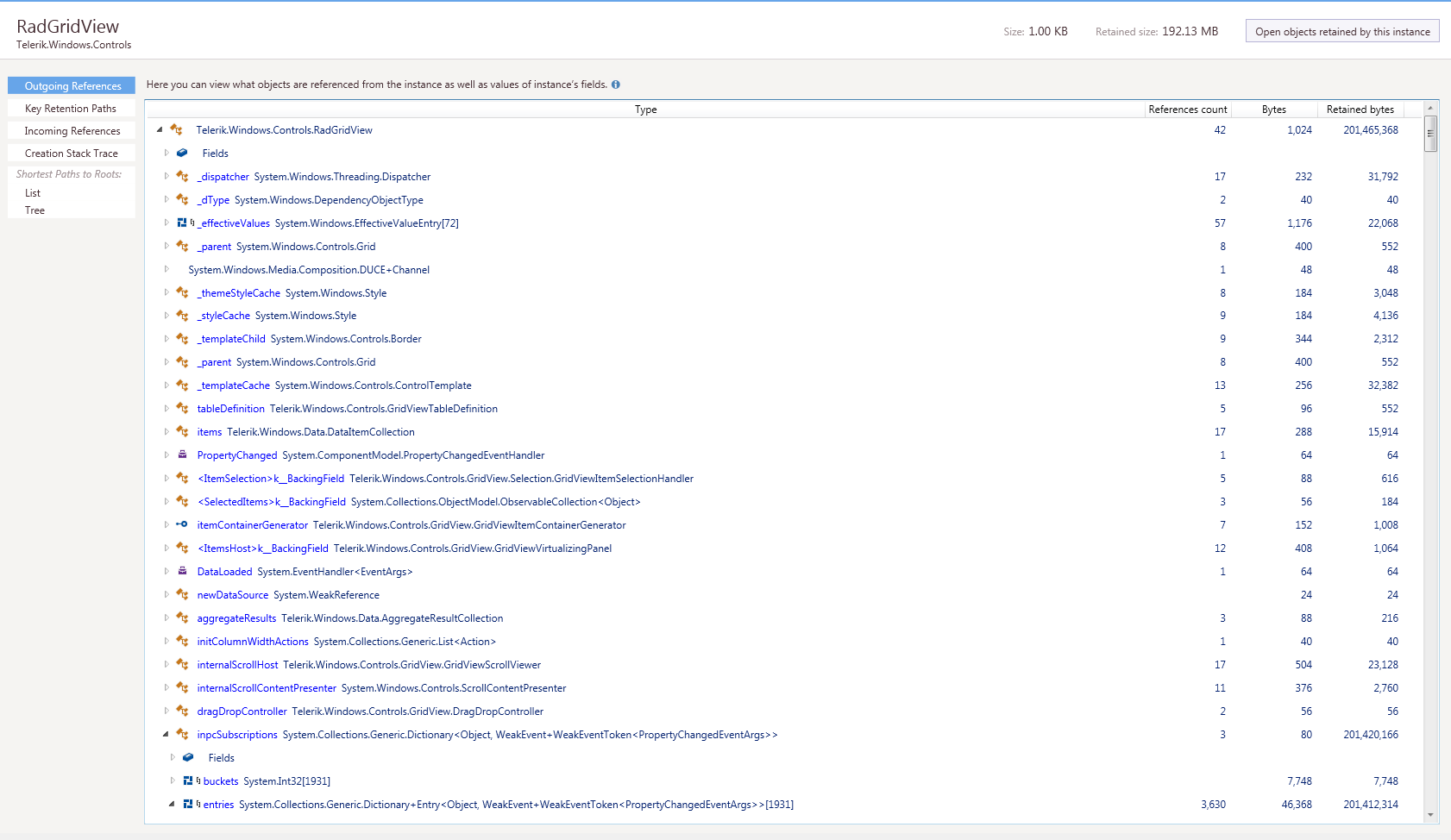
Task: Click the ItemsHost backing field icon
Action: coord(182,549)
